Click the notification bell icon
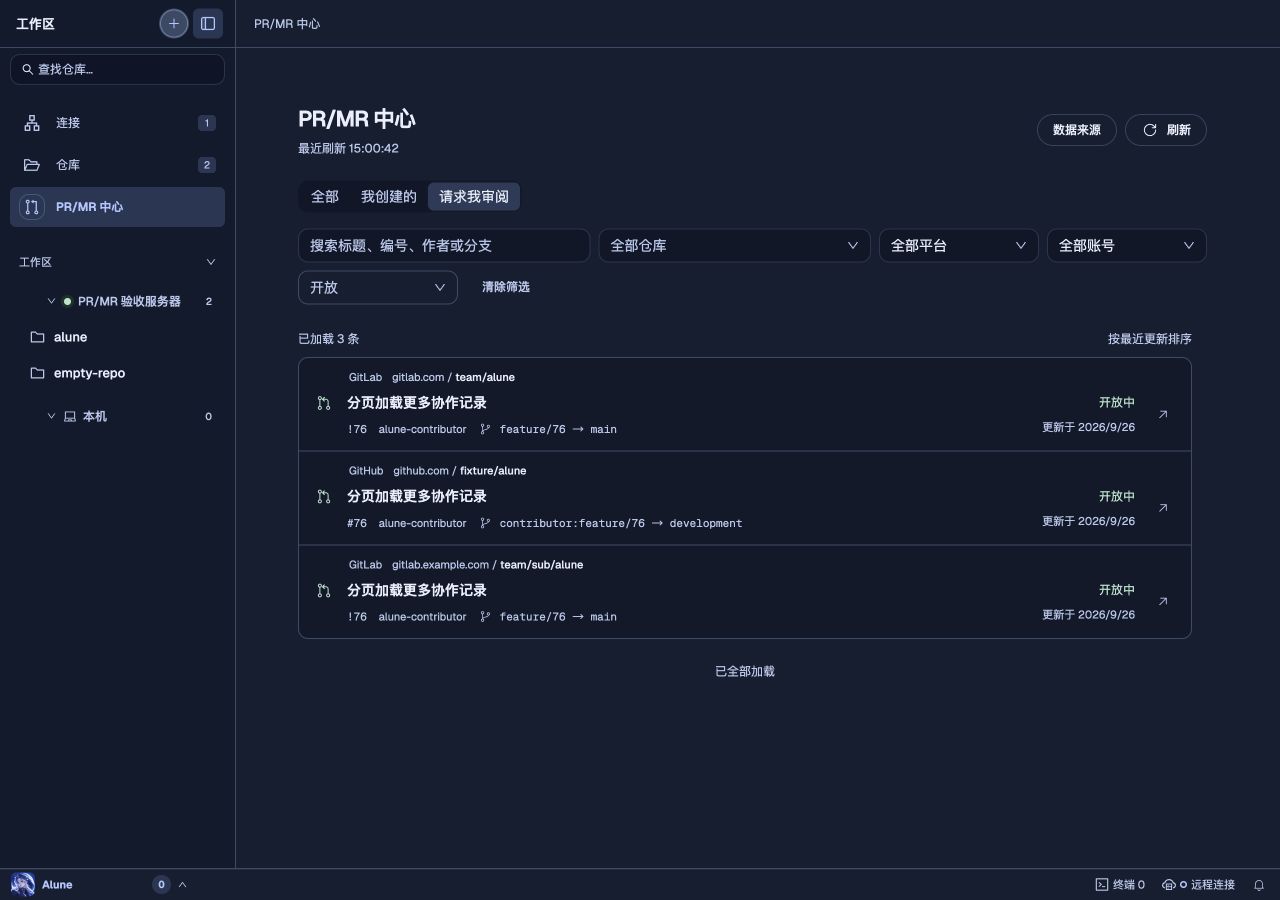The image size is (1280, 900). tap(1259, 885)
